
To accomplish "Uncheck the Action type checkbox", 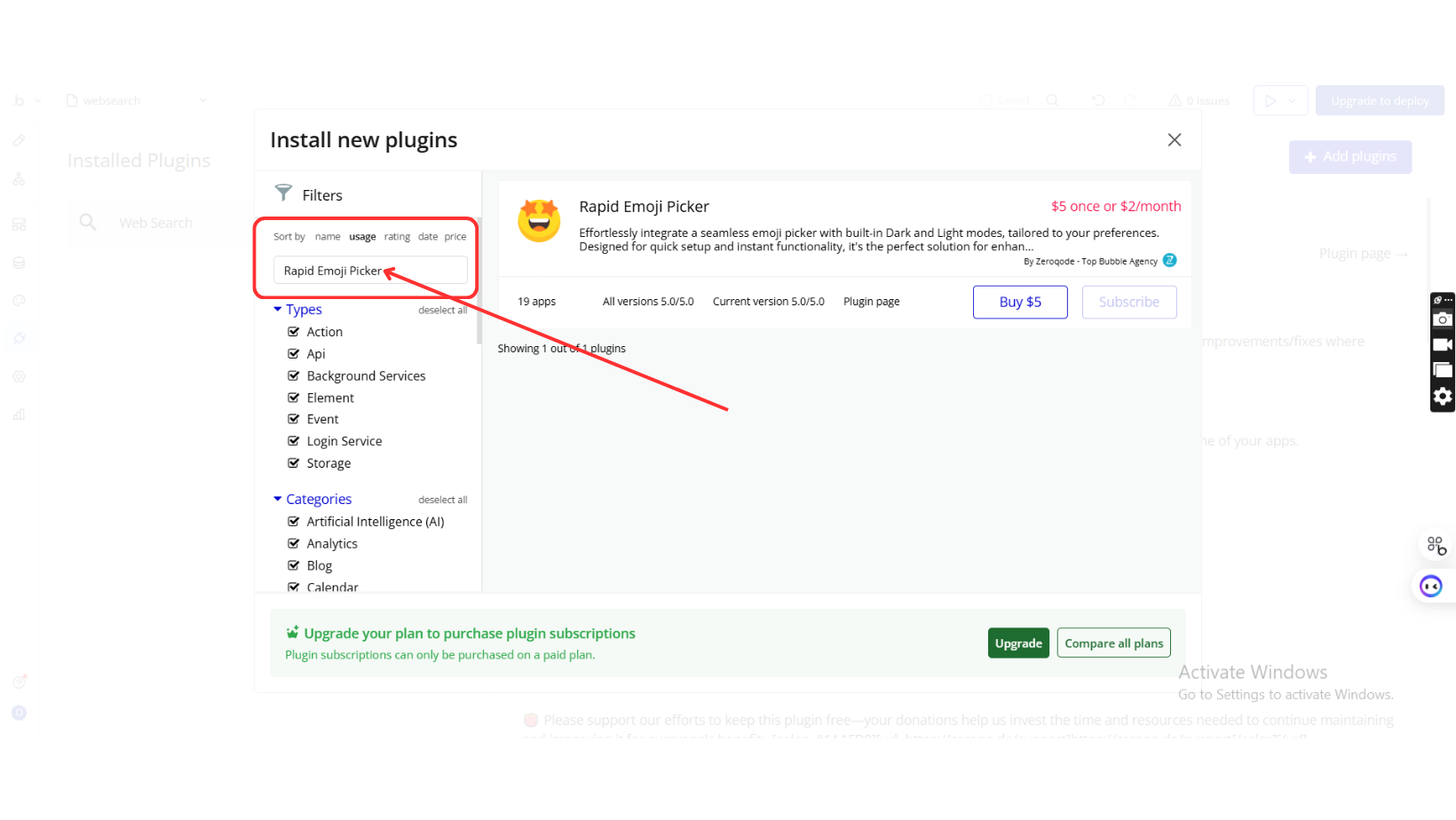I will tap(294, 332).
